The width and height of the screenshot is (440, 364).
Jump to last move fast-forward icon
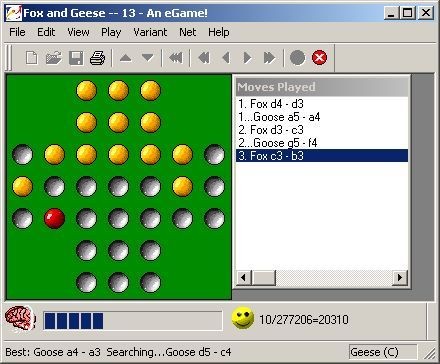tap(269, 58)
